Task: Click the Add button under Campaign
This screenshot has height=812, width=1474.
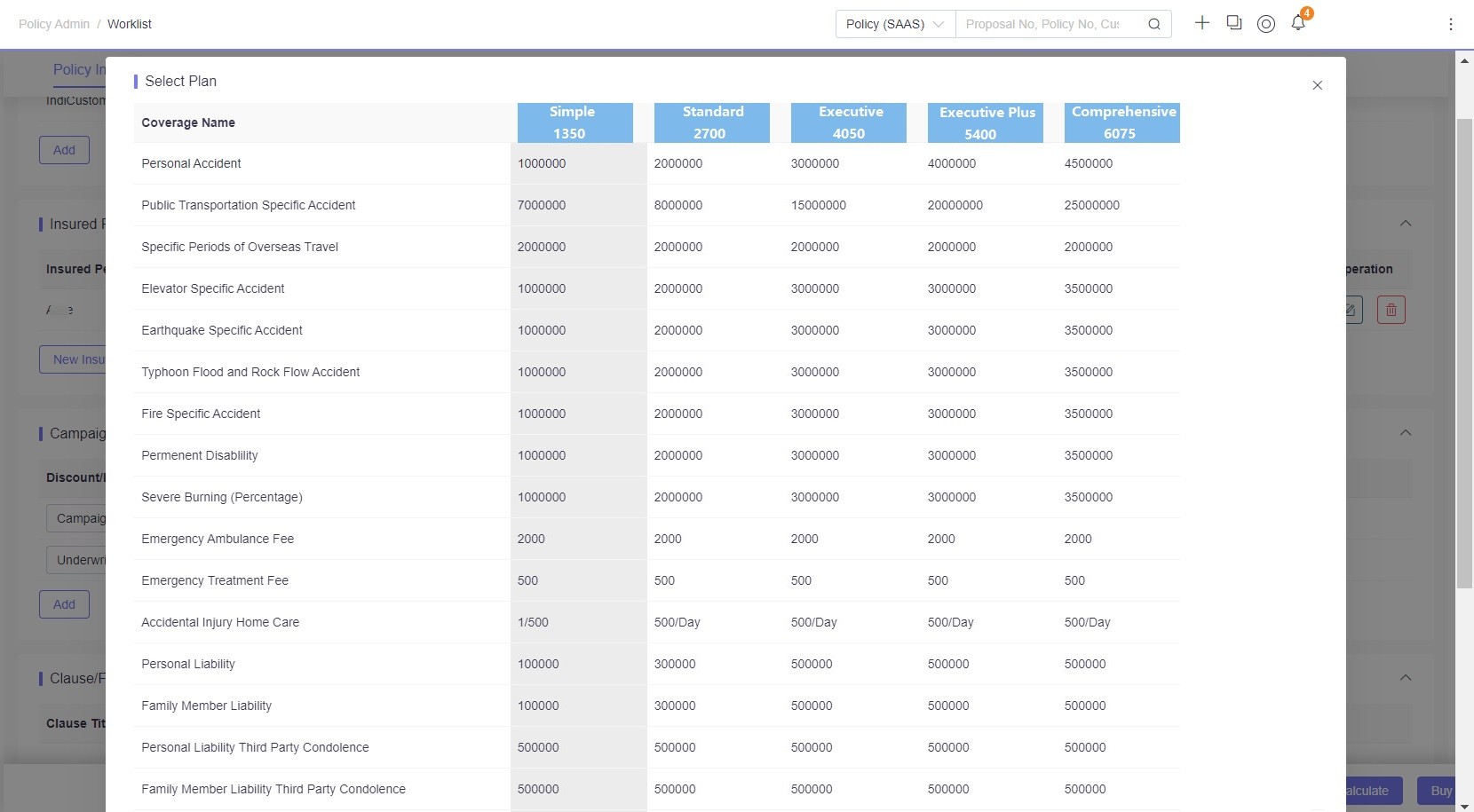Action: 64,604
